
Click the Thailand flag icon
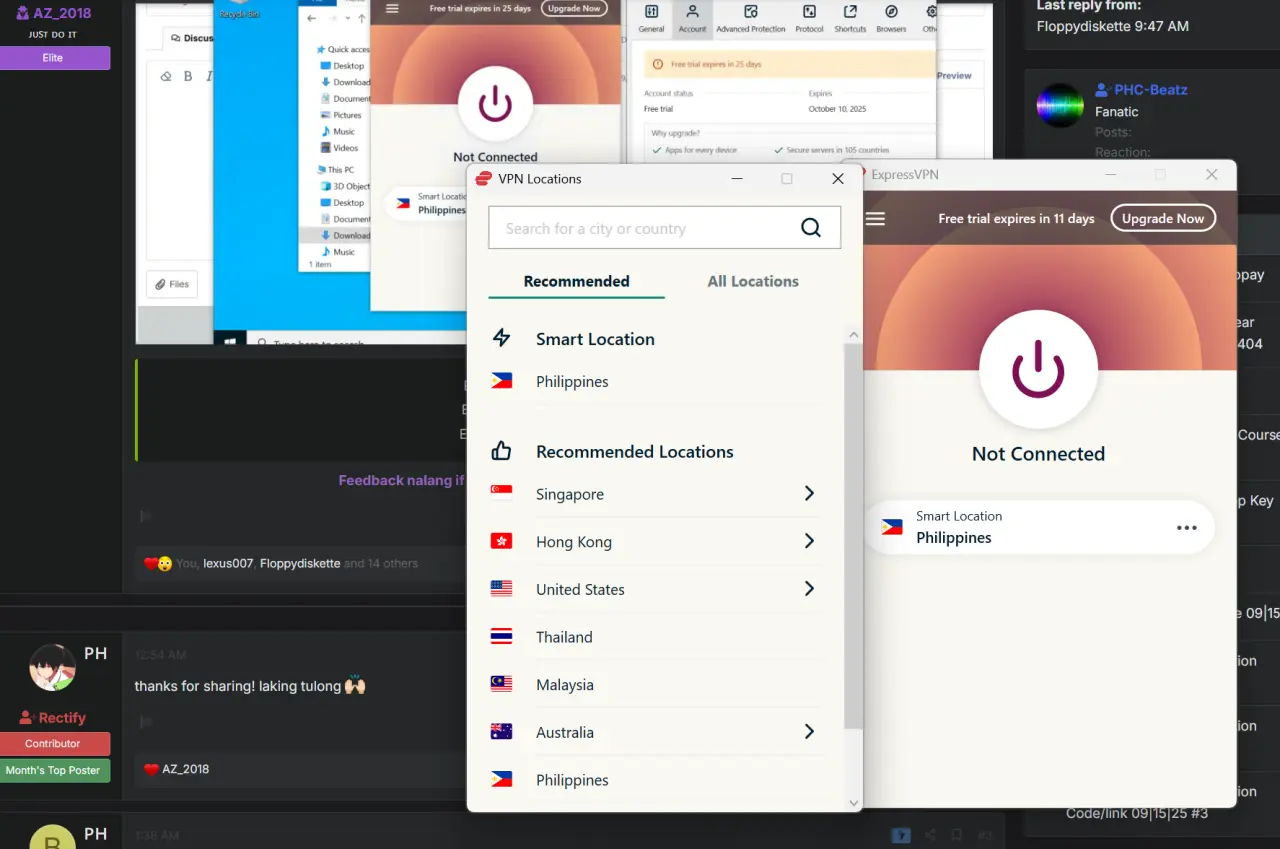pos(502,636)
